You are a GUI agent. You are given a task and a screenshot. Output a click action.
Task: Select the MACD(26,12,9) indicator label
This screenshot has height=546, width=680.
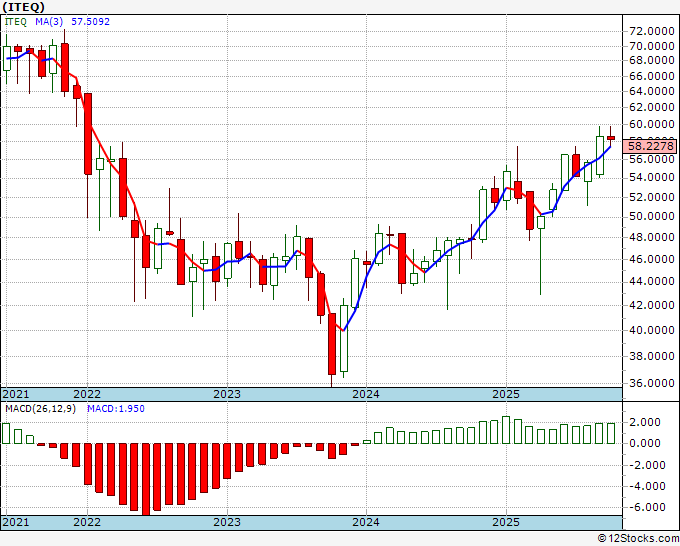[x=40, y=409]
